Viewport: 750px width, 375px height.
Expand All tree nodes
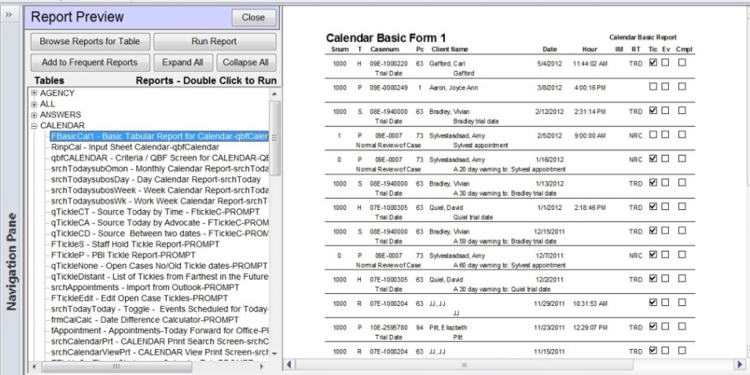point(182,62)
